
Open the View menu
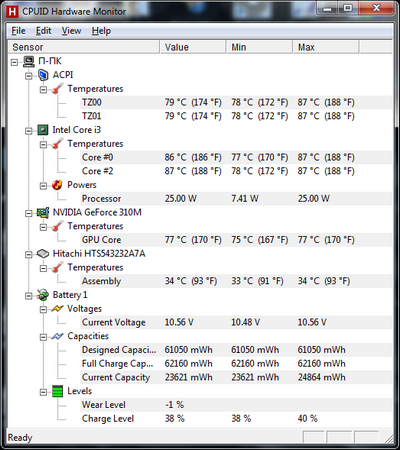click(x=71, y=31)
